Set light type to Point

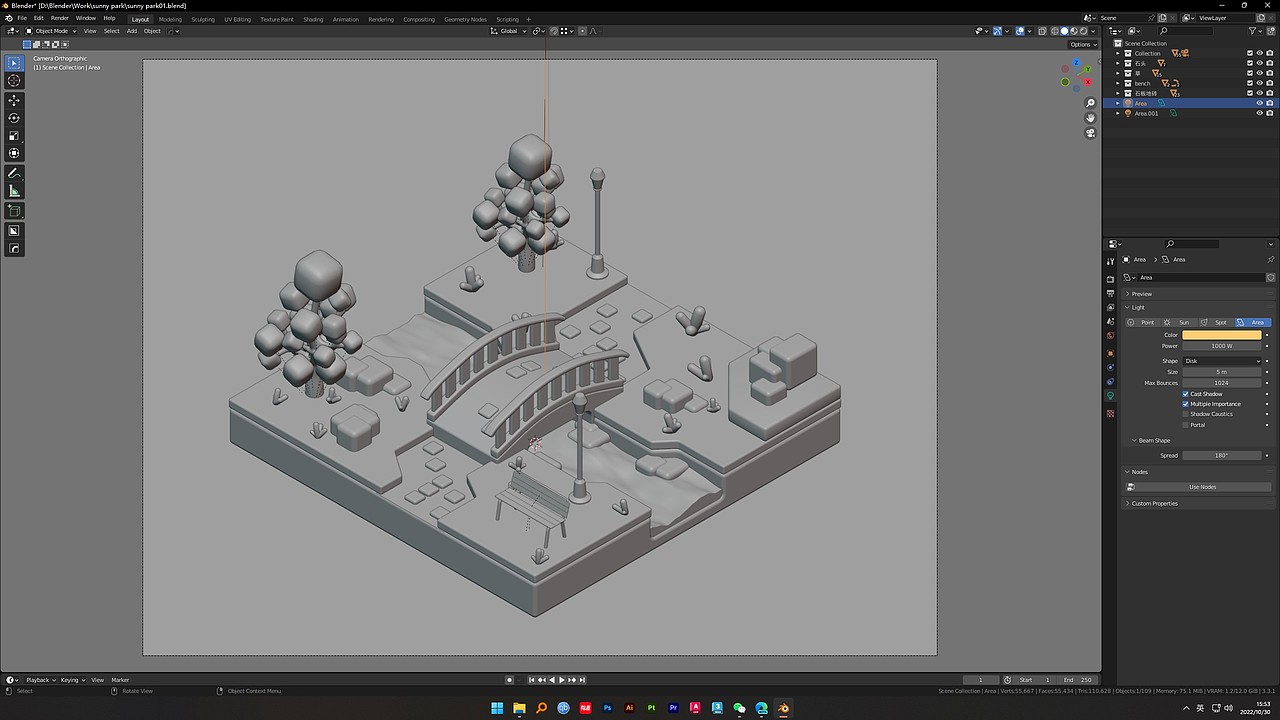coord(1141,322)
